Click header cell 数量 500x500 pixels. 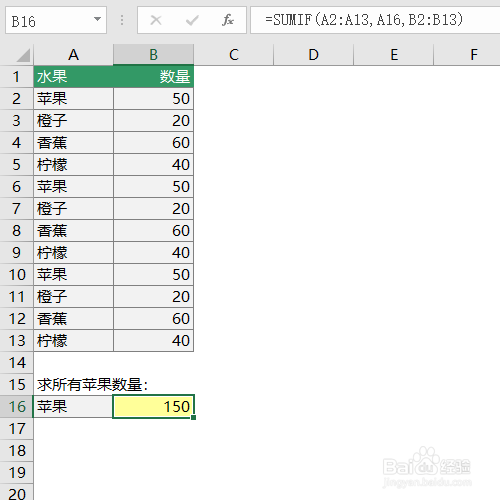[x=153, y=77]
